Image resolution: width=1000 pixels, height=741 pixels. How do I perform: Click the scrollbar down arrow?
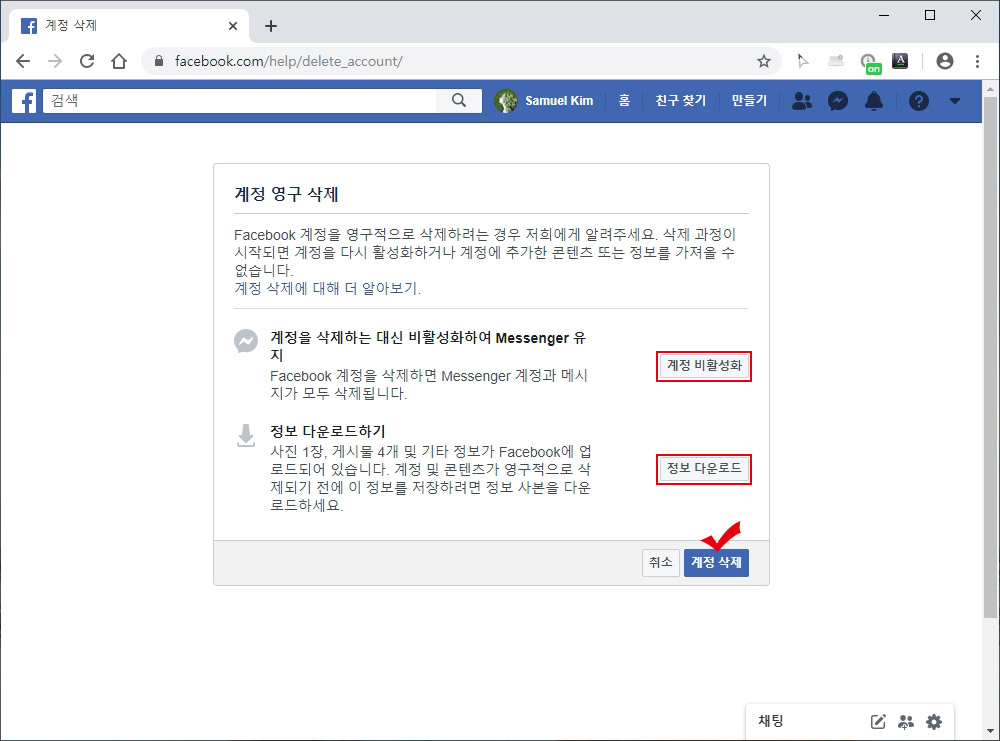point(989,731)
